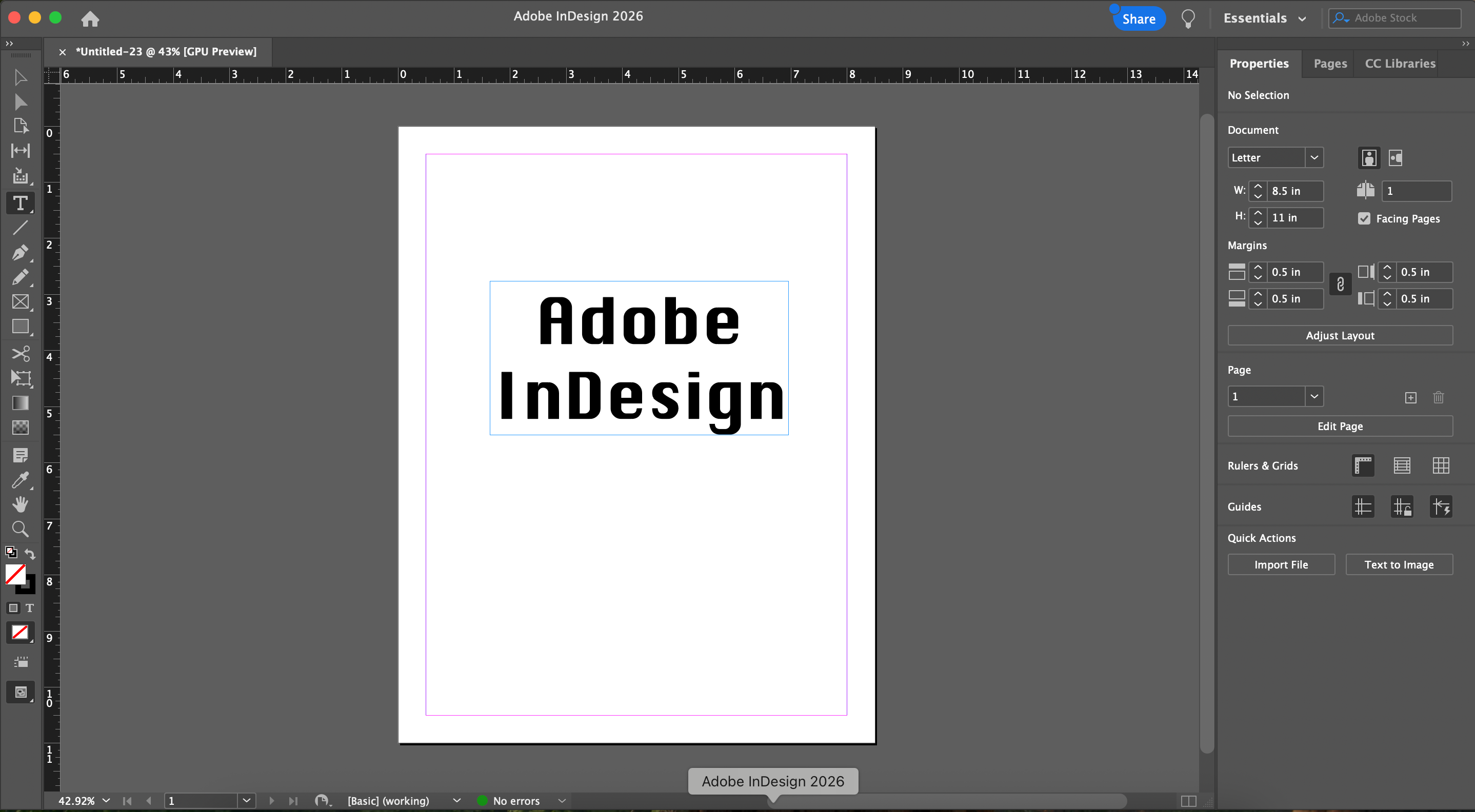Uncheck the Facing Pages checkbox
1475x812 pixels.
[x=1364, y=218]
